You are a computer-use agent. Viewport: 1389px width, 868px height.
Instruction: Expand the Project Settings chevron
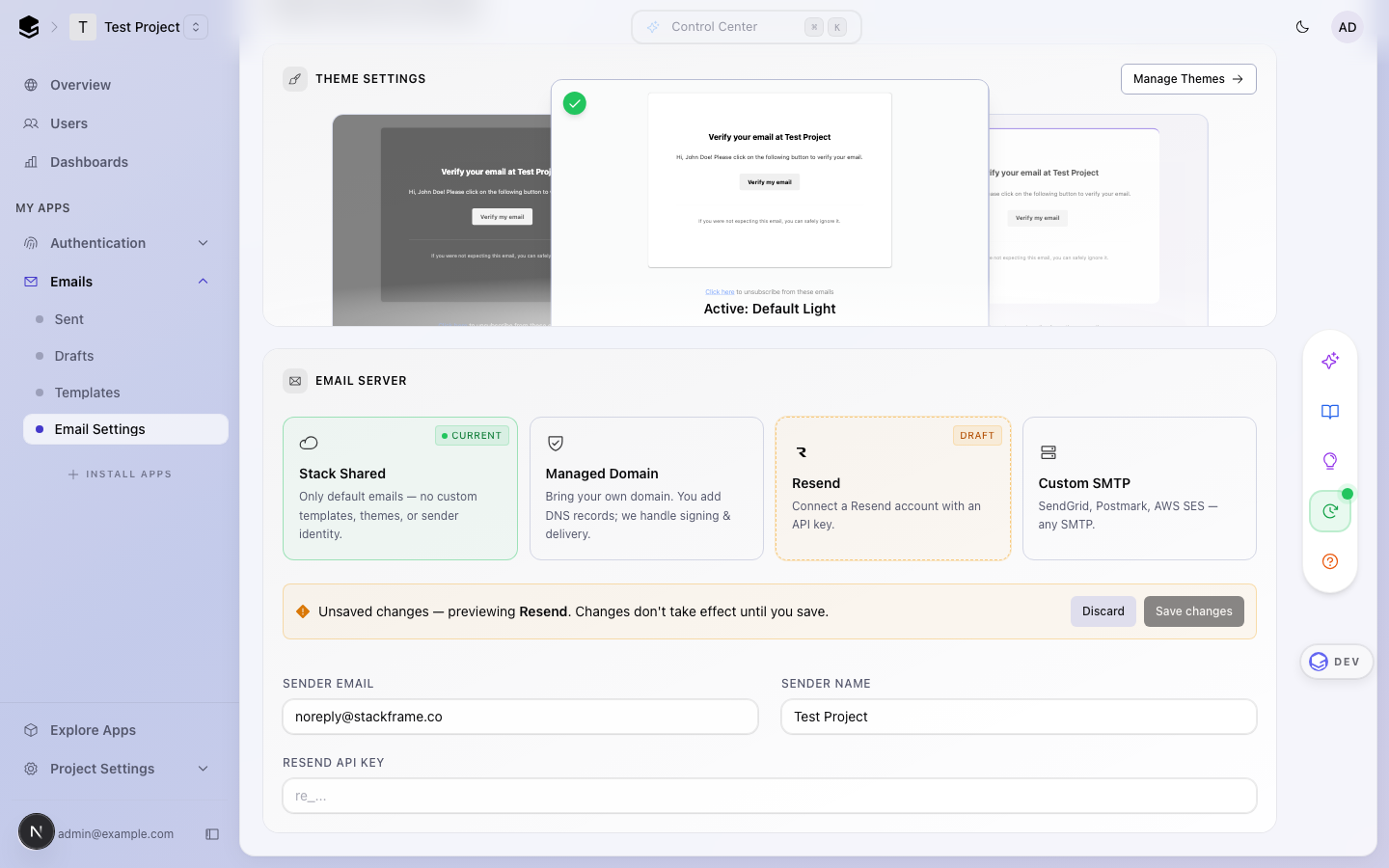click(204, 769)
